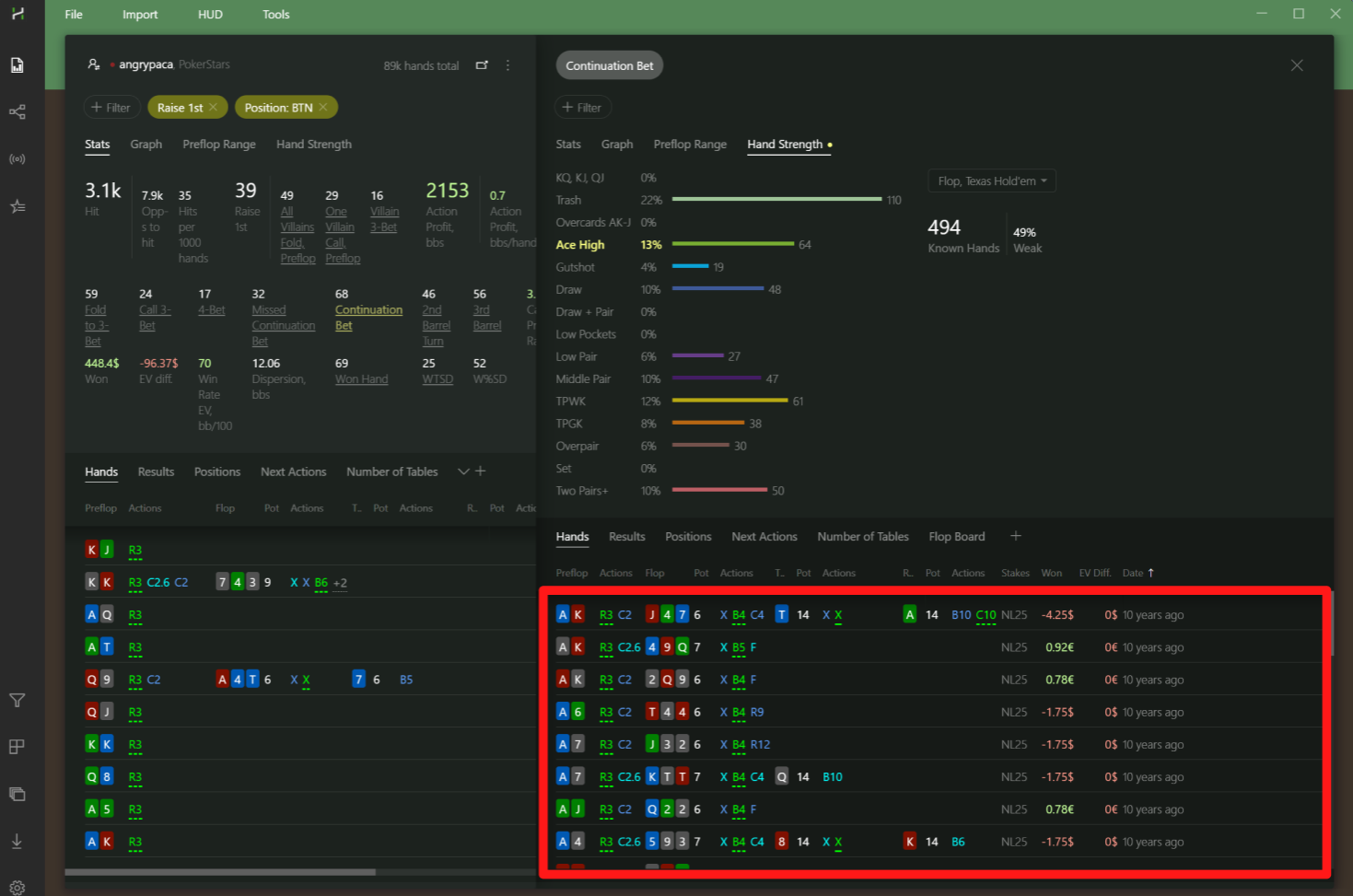
Task: Open the three-dot menu in player header
Action: point(507,65)
